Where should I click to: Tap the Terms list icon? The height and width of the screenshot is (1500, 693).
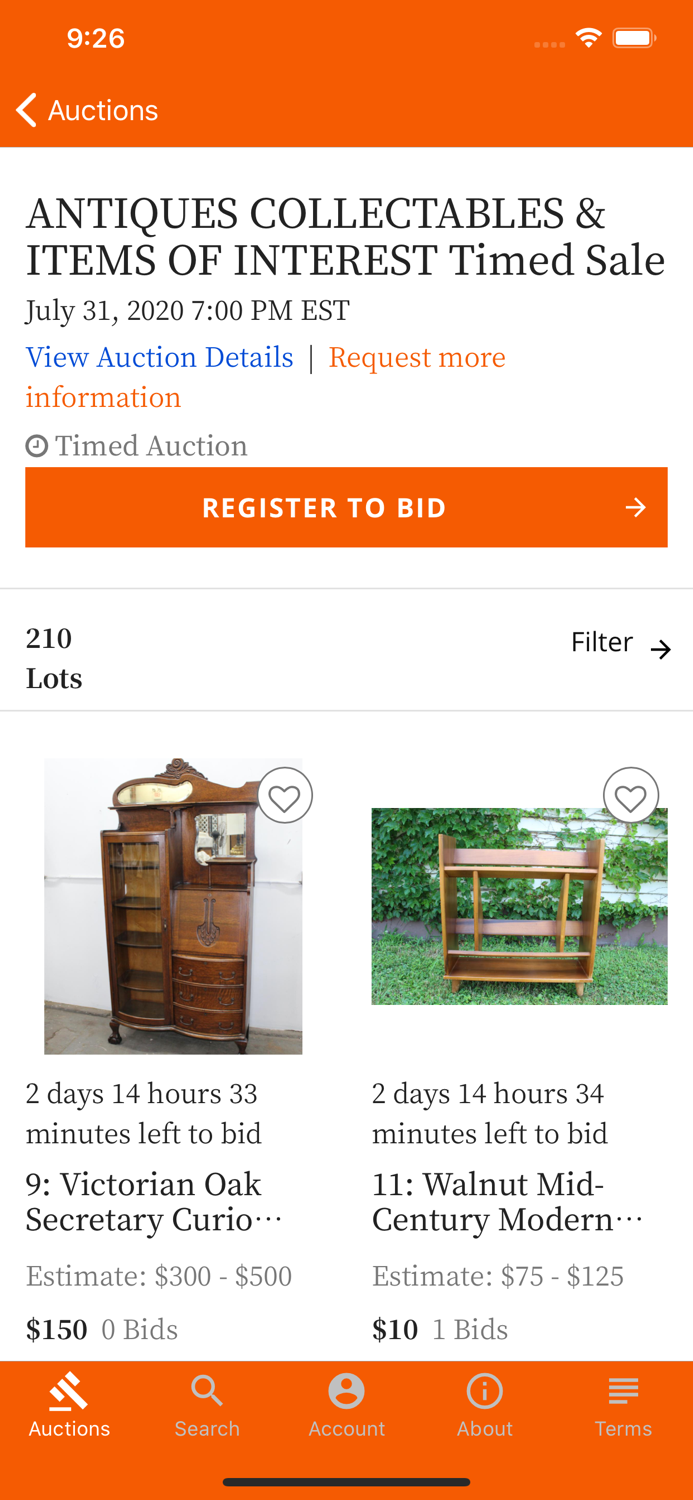(x=623, y=1388)
